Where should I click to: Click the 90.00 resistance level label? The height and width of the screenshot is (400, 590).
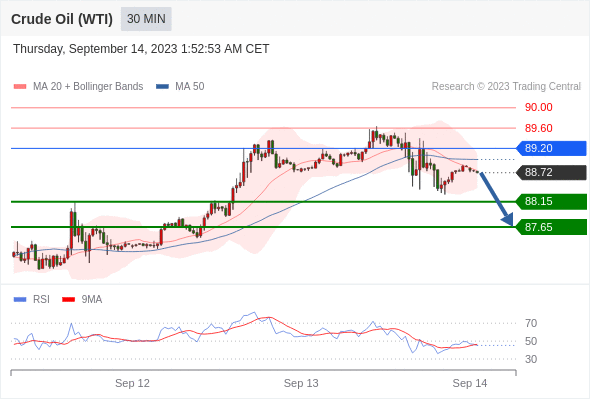[x=538, y=108]
